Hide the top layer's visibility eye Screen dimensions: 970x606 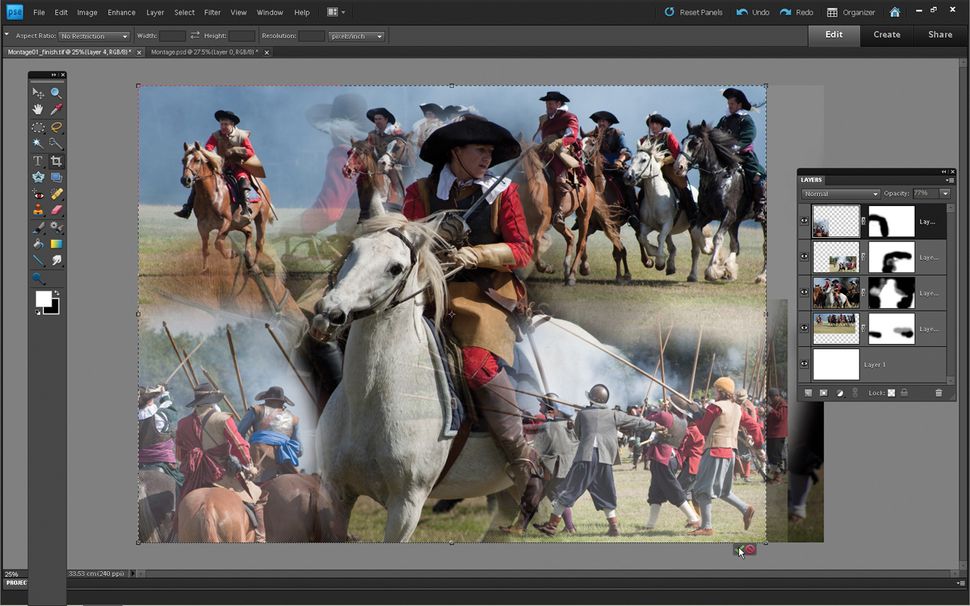804,222
